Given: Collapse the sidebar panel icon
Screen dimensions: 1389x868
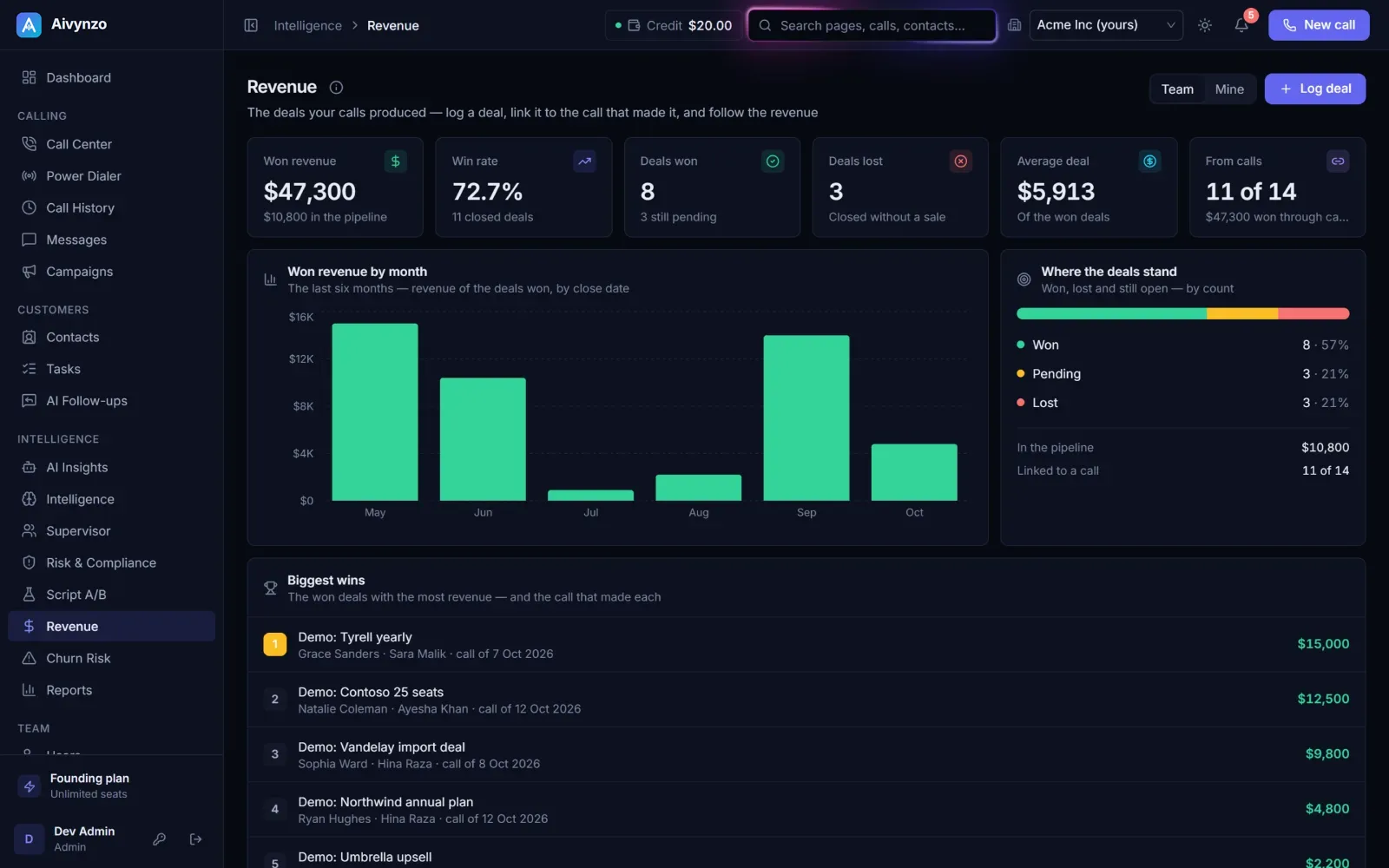Looking at the screenshot, I should 251,25.
